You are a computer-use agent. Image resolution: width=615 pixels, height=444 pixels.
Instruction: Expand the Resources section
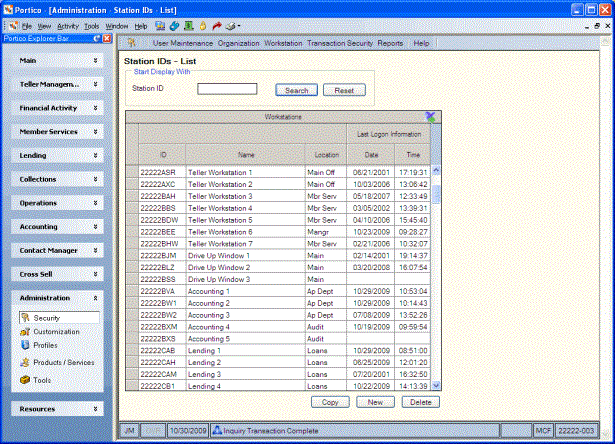pyautogui.click(x=57, y=409)
